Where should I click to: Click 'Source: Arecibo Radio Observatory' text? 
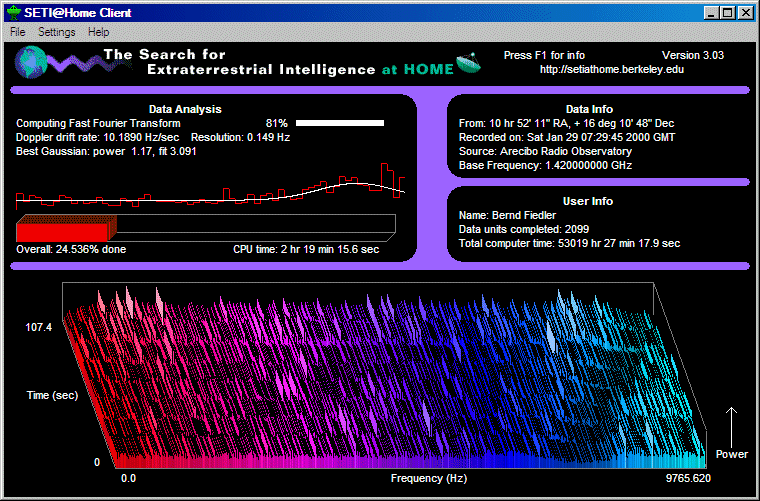[x=545, y=152]
